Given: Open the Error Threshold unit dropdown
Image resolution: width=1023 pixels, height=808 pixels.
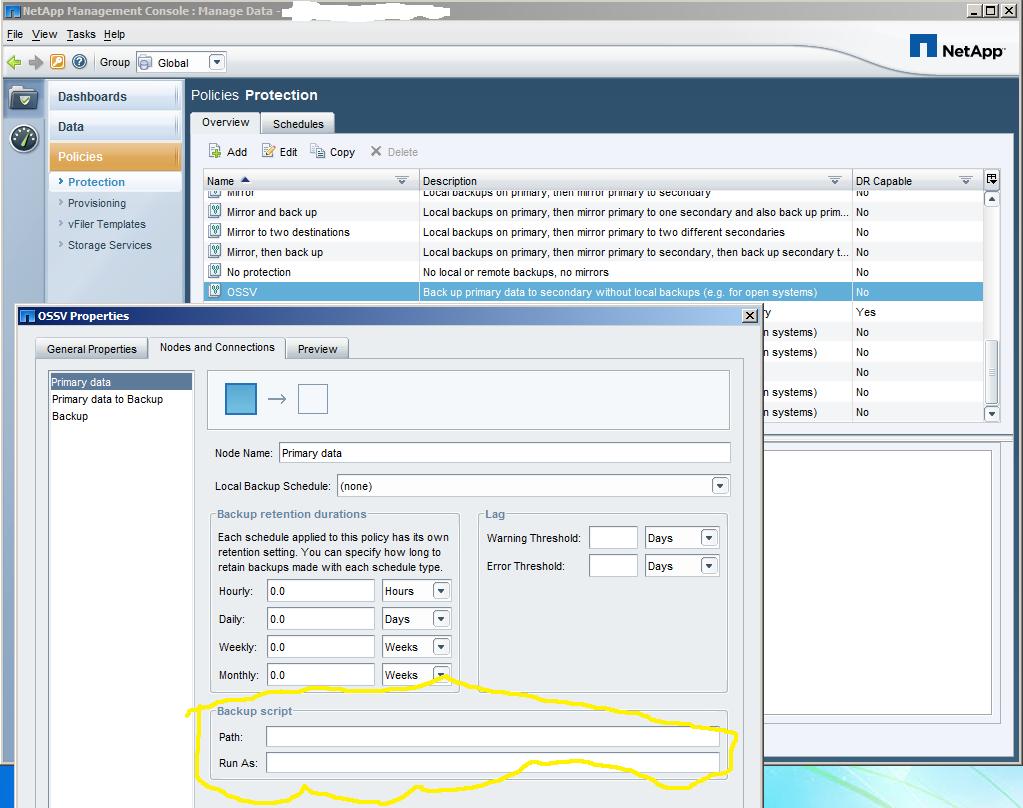Looking at the screenshot, I should (709, 566).
